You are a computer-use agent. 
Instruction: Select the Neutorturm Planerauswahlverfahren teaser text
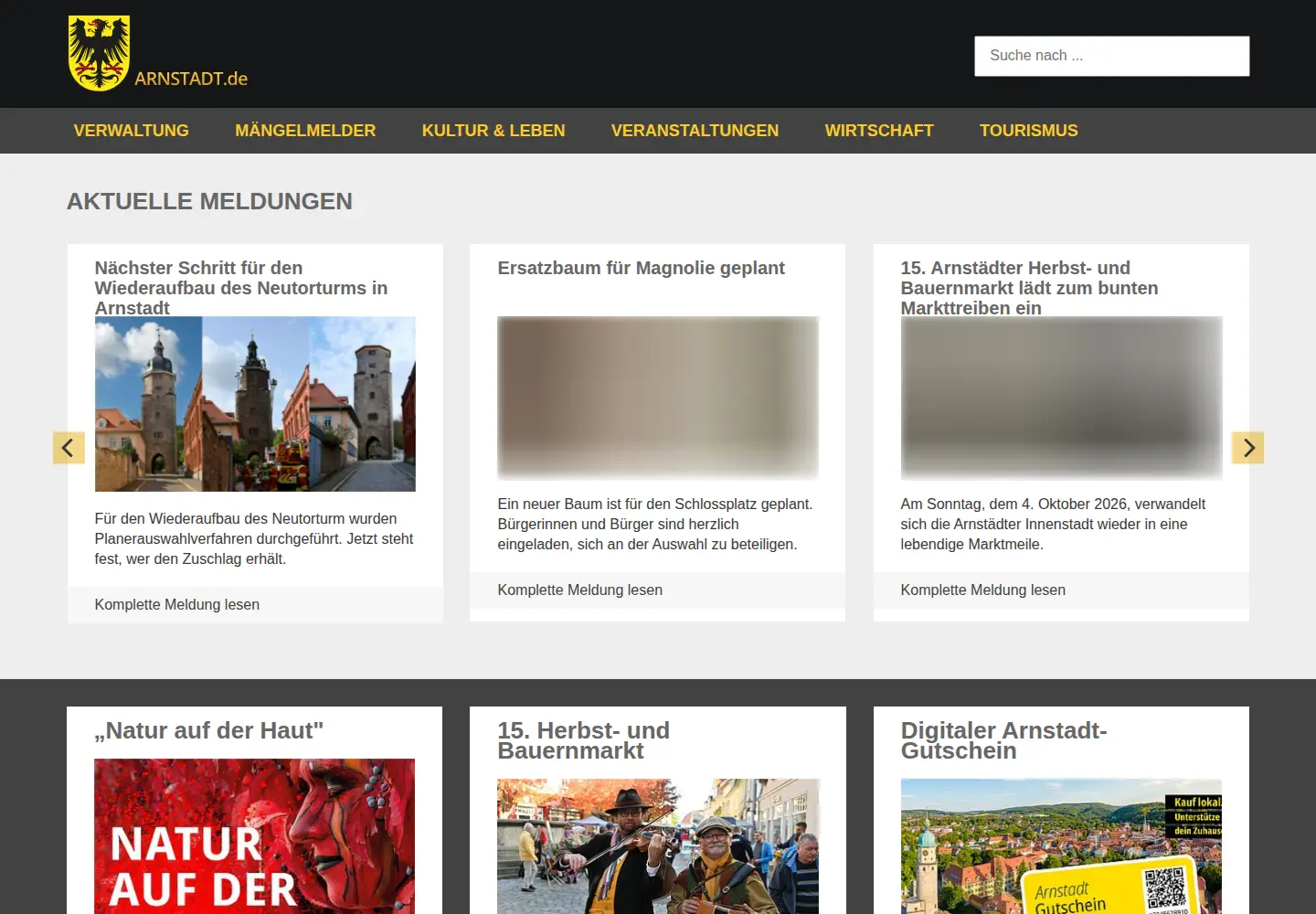[254, 538]
